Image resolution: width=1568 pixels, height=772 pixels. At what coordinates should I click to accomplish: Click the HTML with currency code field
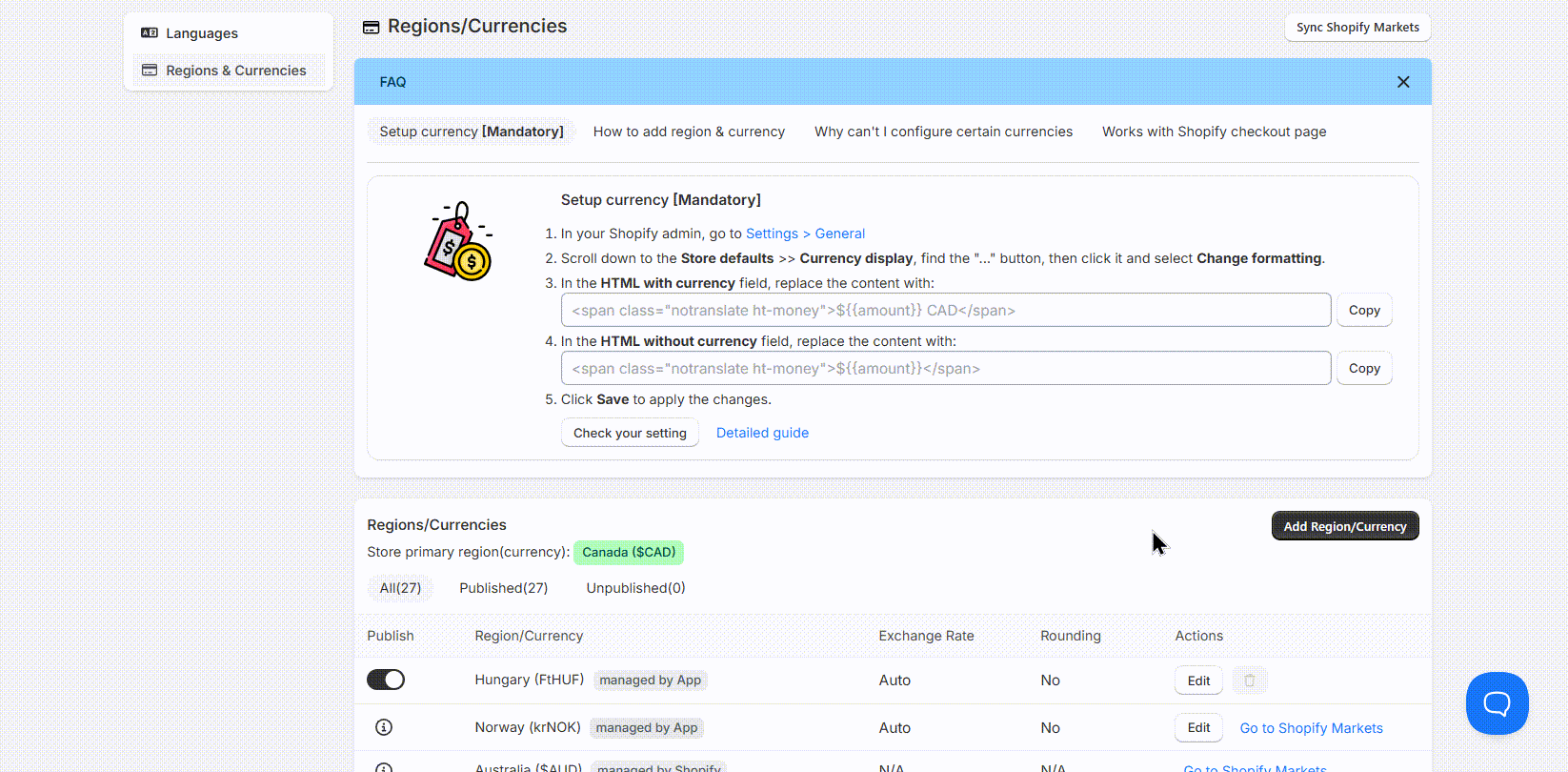[x=946, y=310]
